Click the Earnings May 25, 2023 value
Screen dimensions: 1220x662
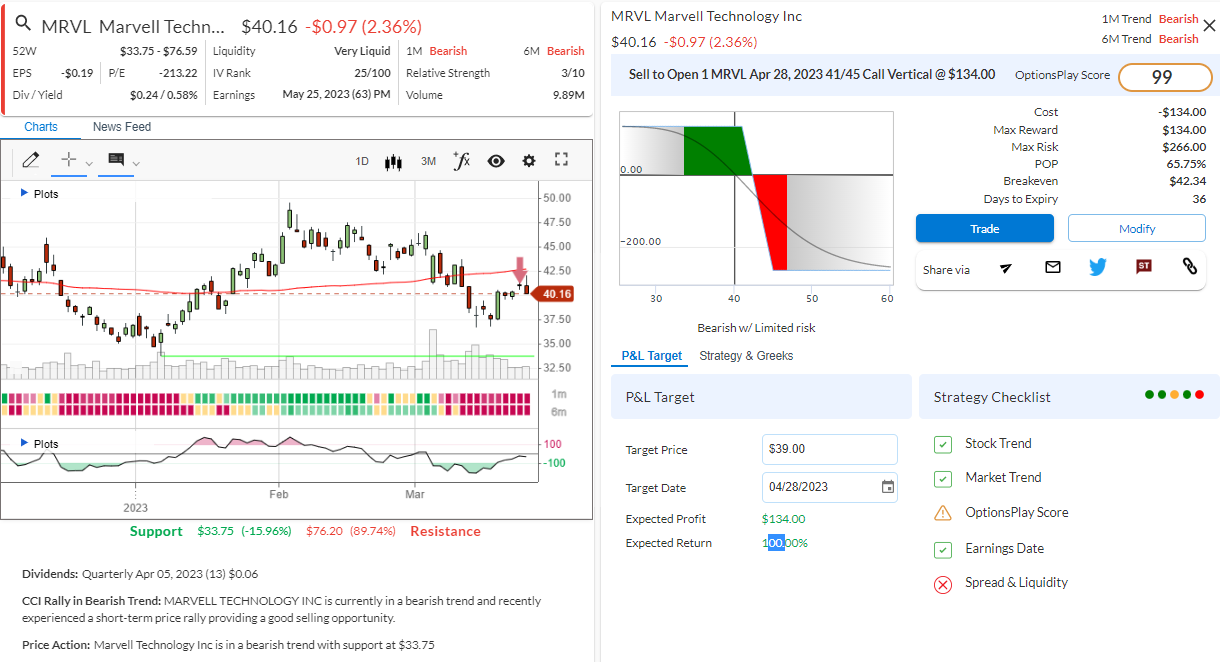336,95
